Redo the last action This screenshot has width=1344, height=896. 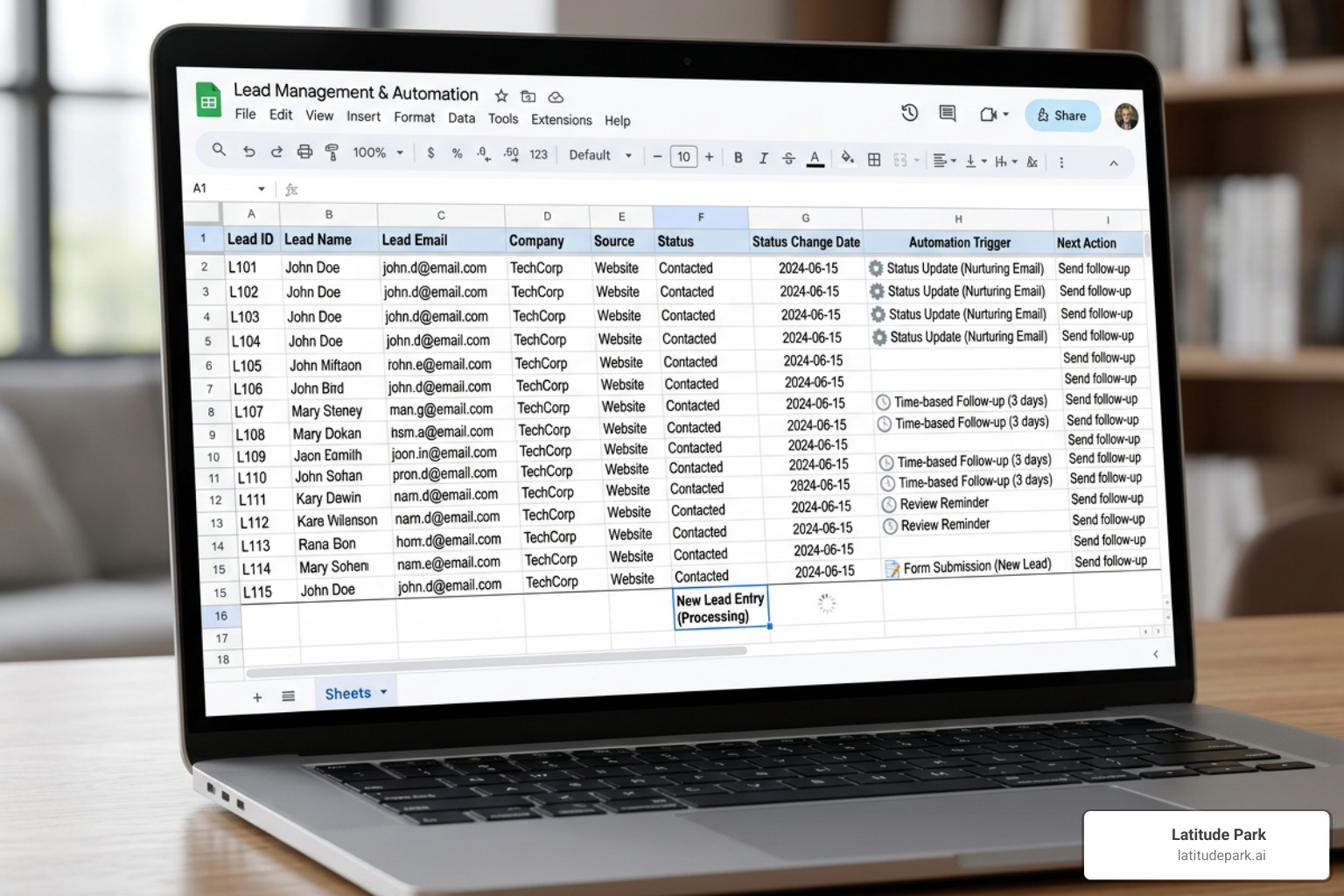point(276,151)
